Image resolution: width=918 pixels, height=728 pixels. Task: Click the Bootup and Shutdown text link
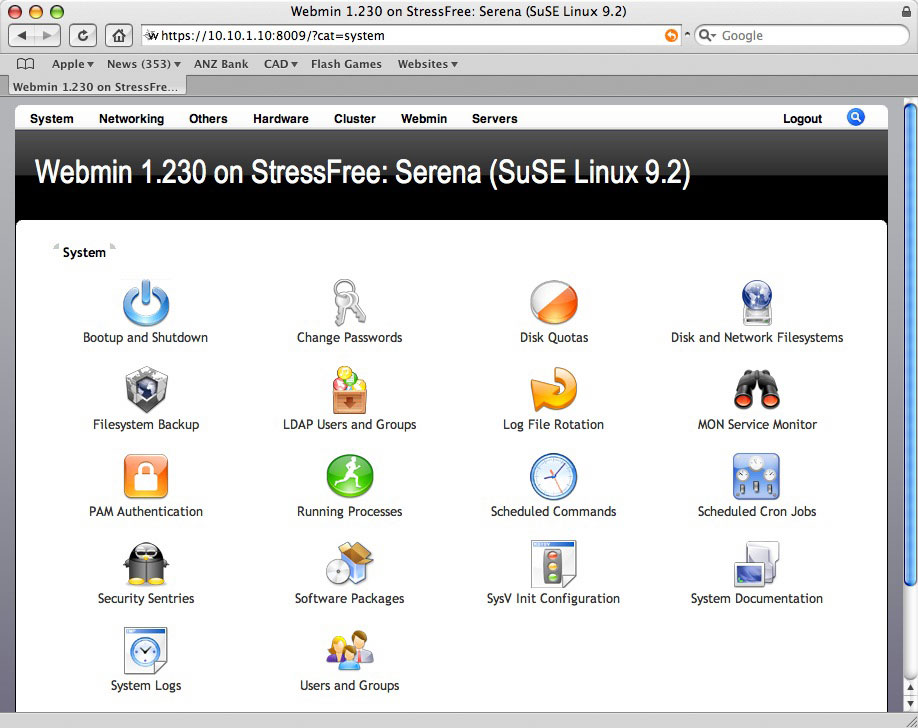click(x=145, y=337)
